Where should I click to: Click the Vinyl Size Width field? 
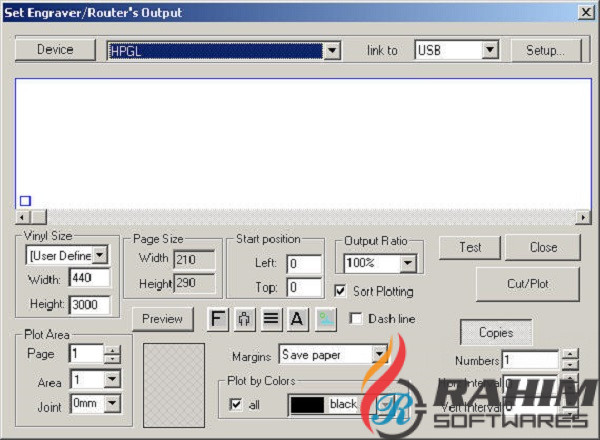coord(90,277)
